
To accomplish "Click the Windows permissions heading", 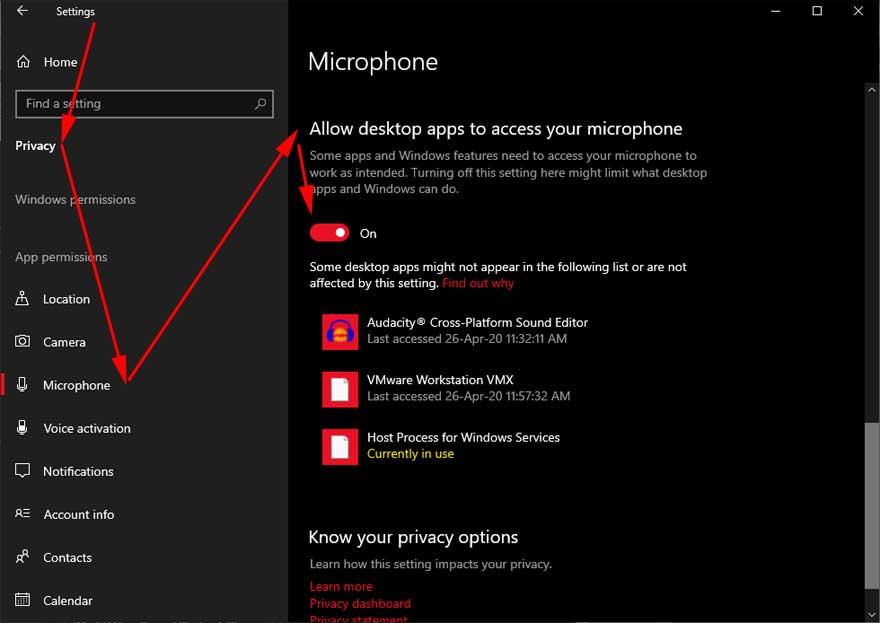I will point(75,200).
